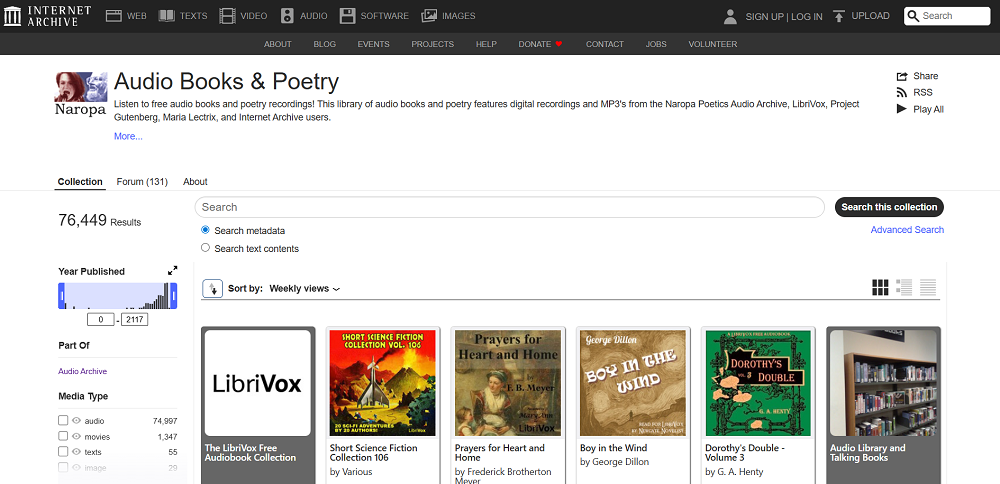The width and height of the screenshot is (1000, 484).
Task: Click the red Donate heart icon
Action: coord(559,44)
